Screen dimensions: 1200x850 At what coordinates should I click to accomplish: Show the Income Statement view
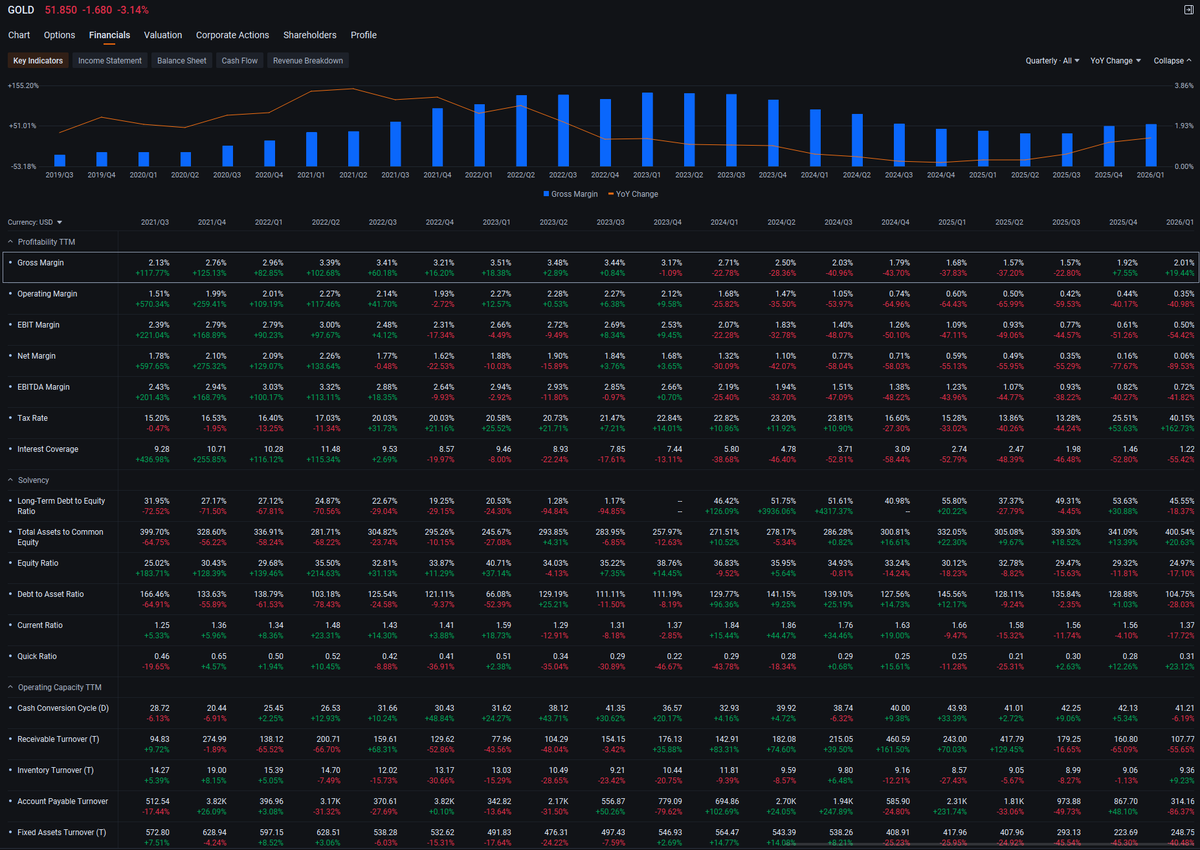tap(110, 61)
